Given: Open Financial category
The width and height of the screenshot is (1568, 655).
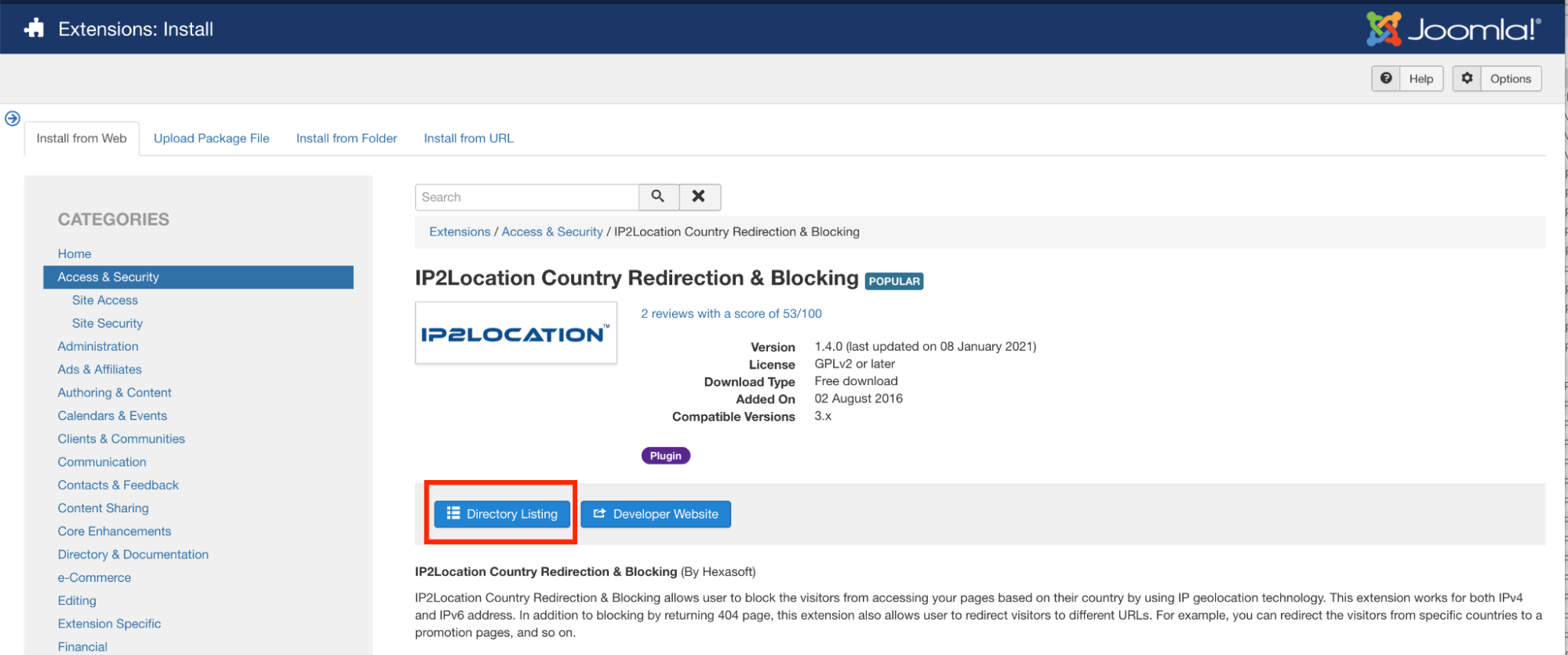Looking at the screenshot, I should 82,647.
